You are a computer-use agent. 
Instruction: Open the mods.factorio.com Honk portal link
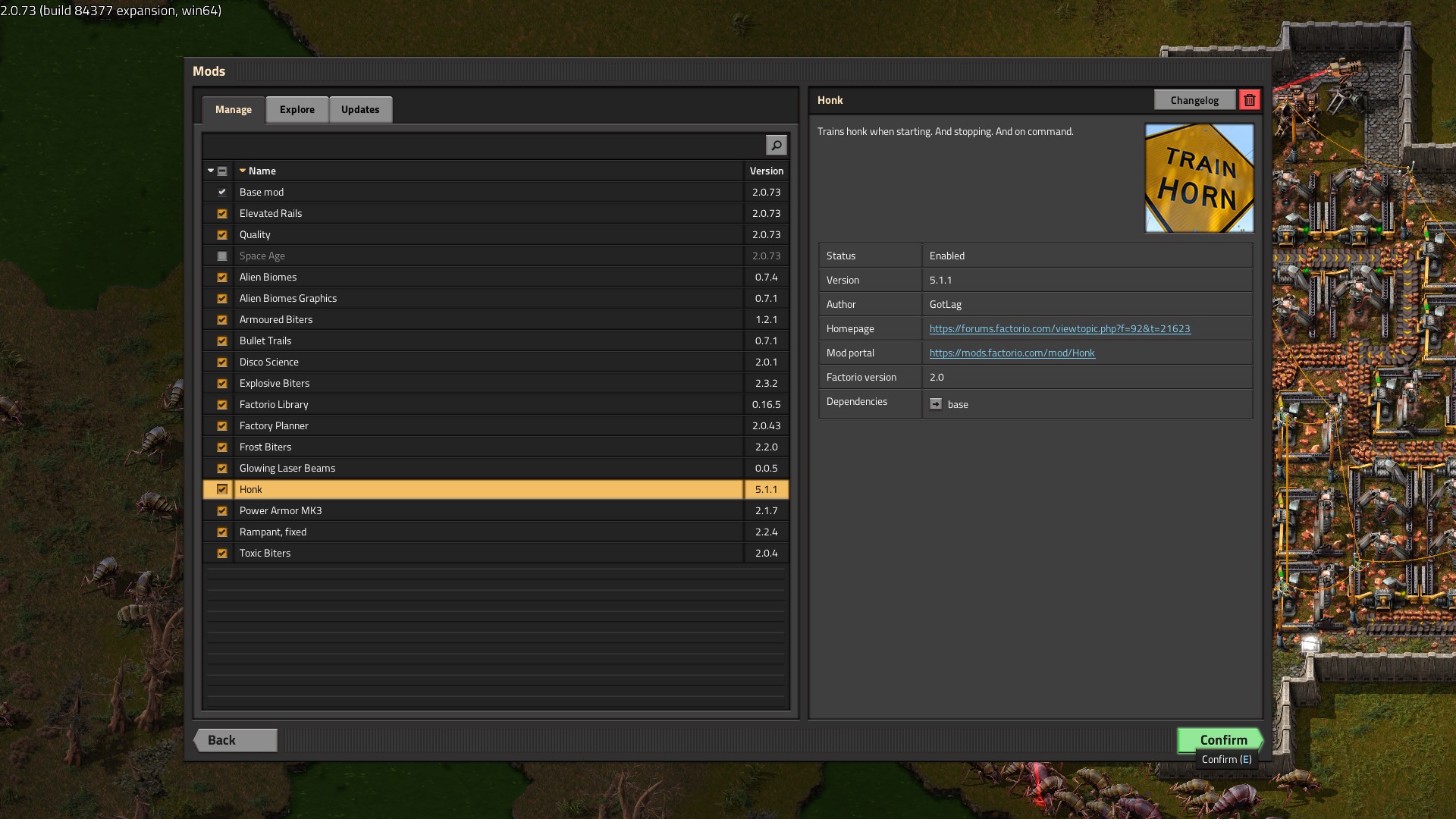pyautogui.click(x=1012, y=353)
